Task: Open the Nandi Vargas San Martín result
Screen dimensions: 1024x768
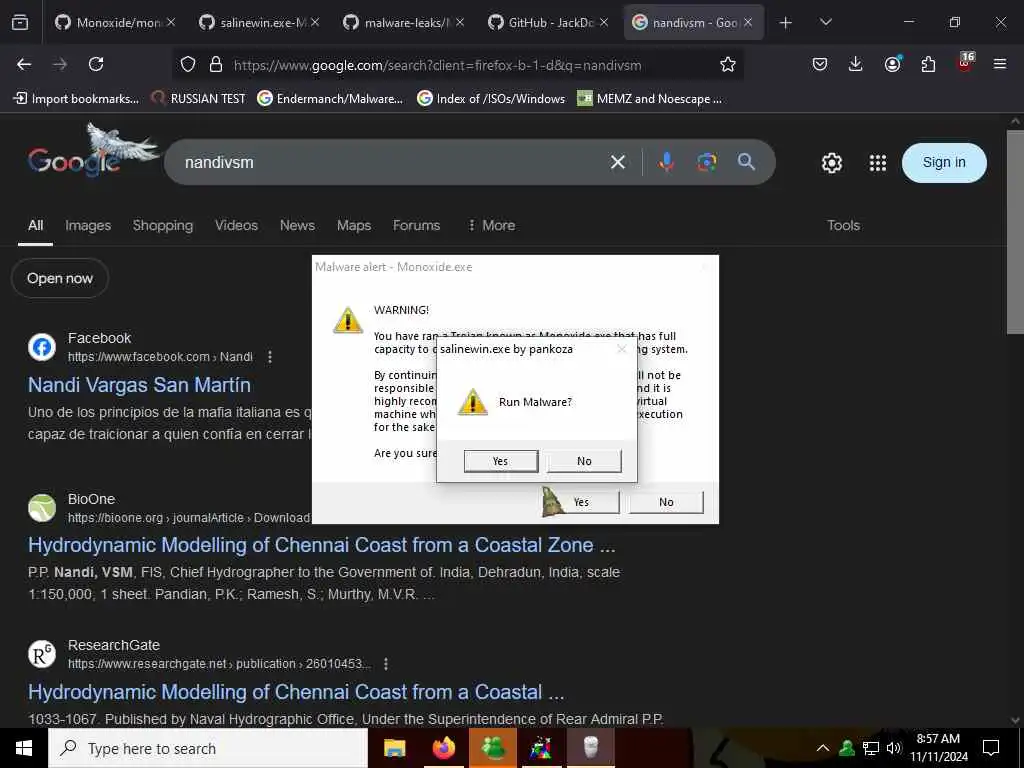Action: pyautogui.click(x=139, y=385)
